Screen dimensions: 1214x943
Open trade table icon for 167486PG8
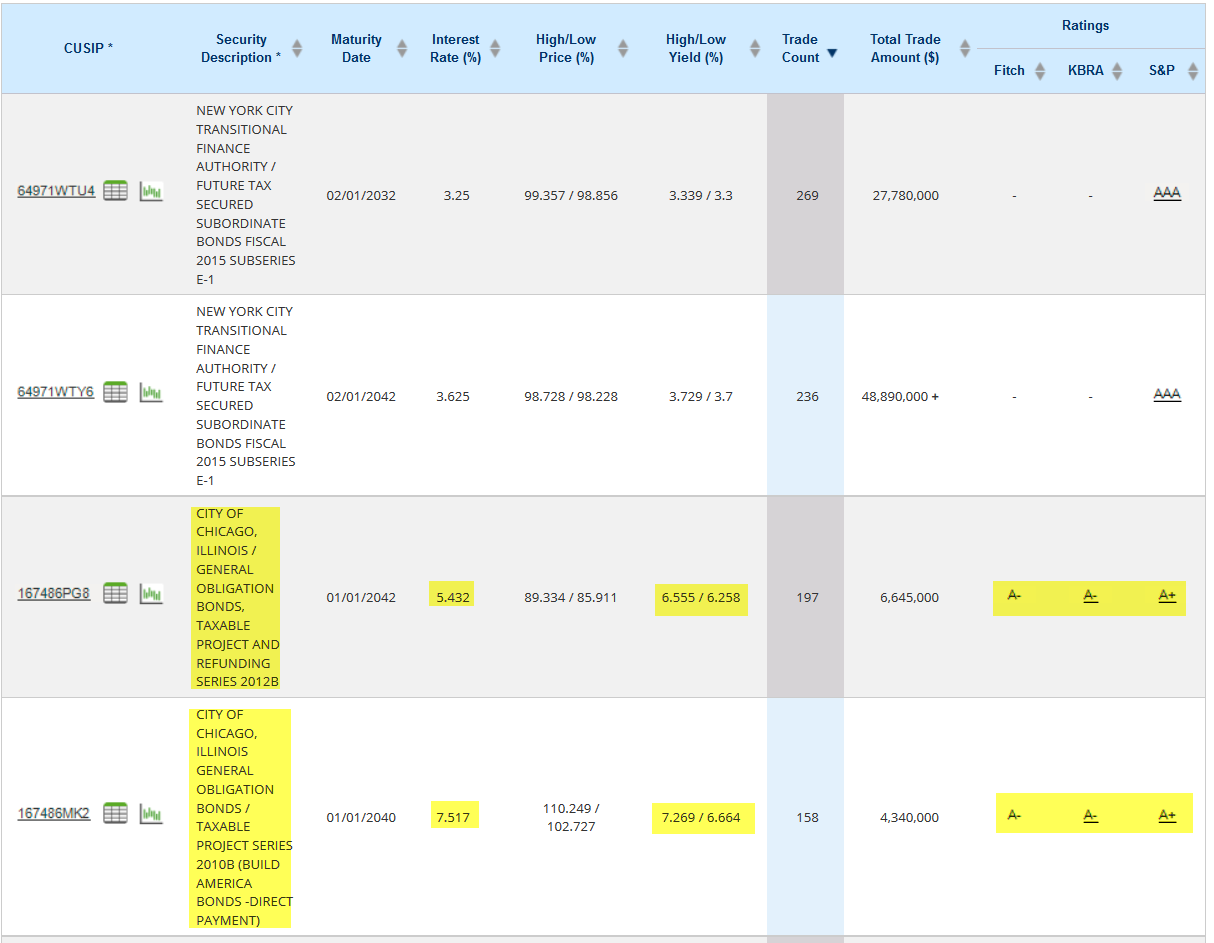point(116,593)
